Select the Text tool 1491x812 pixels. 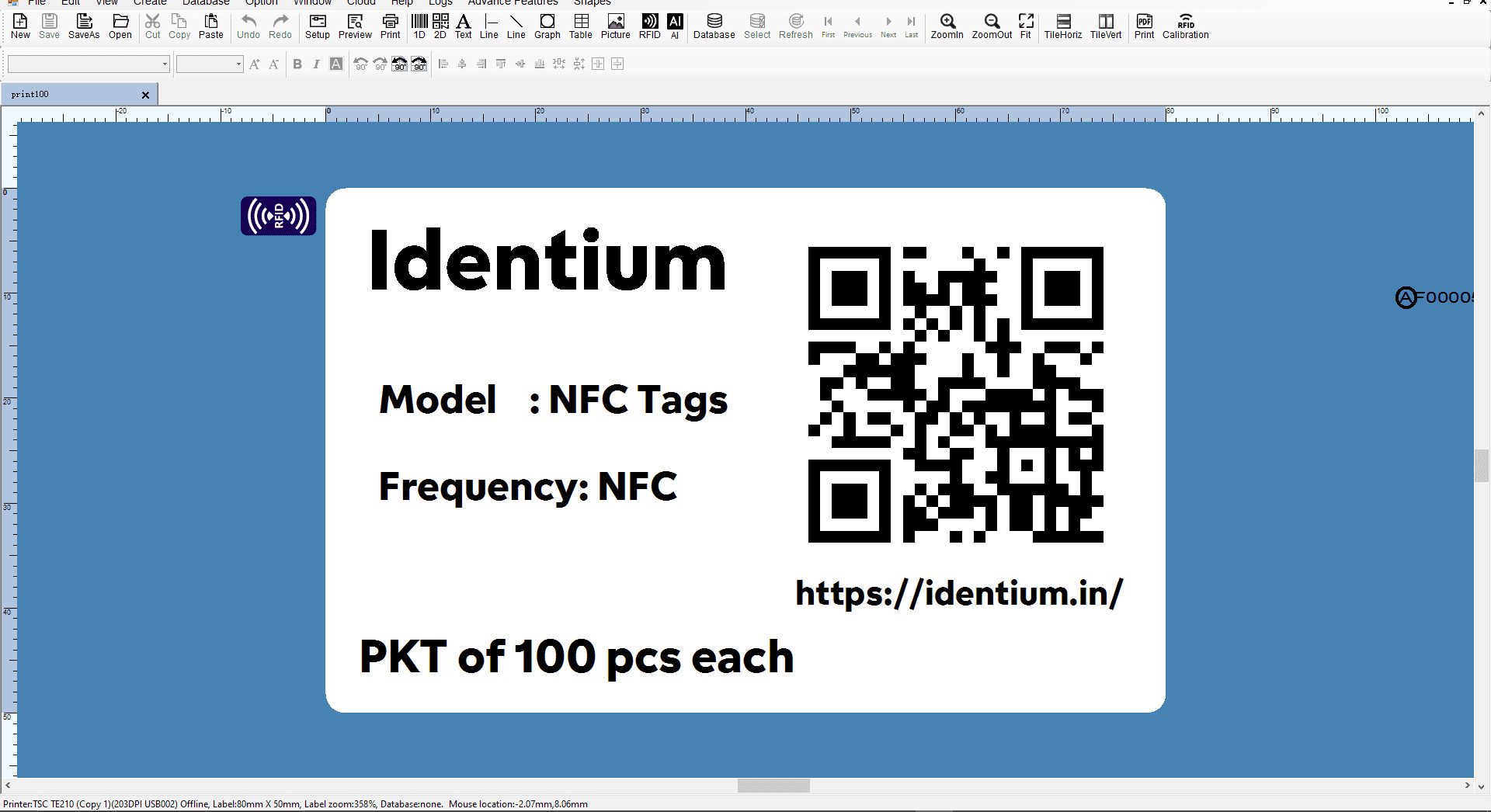(464, 26)
